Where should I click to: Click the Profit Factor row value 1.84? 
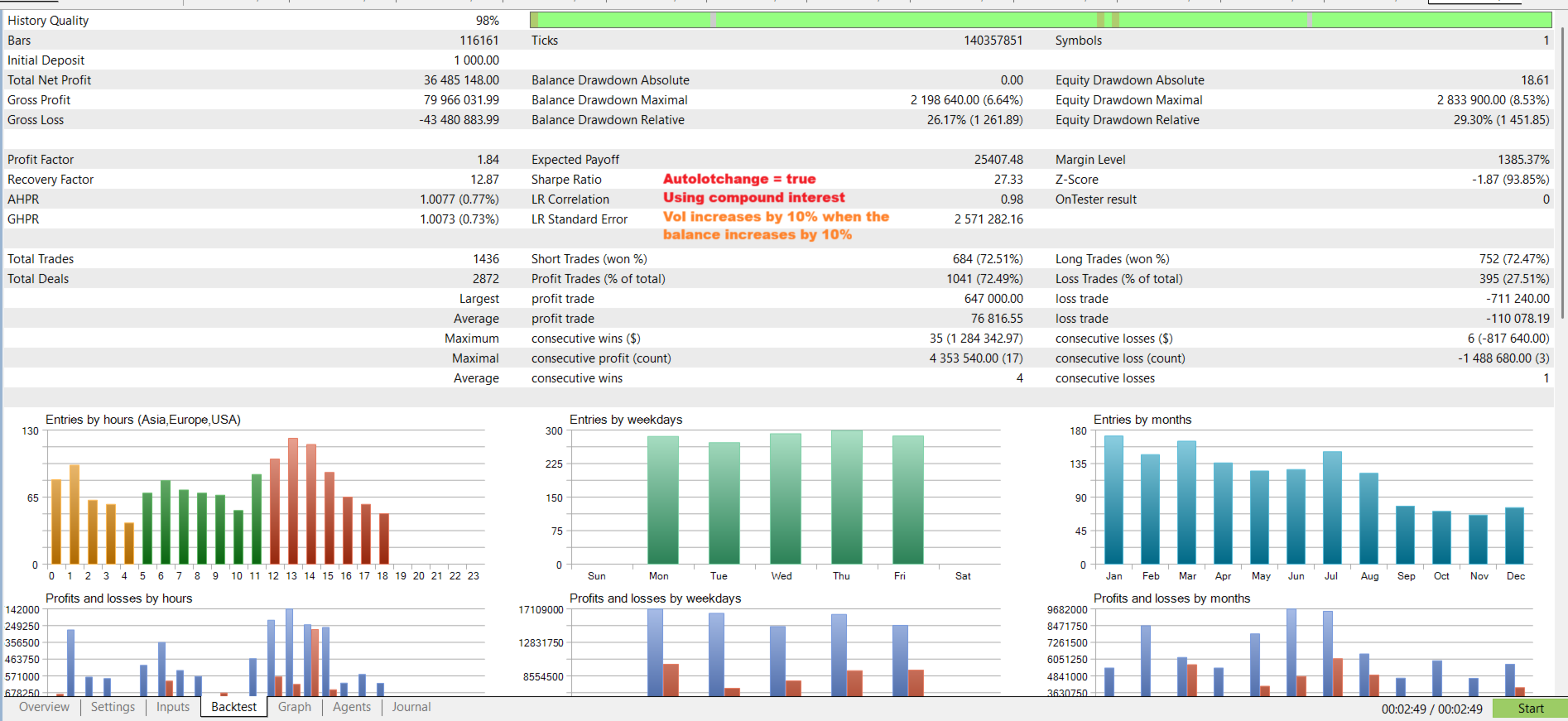(488, 160)
